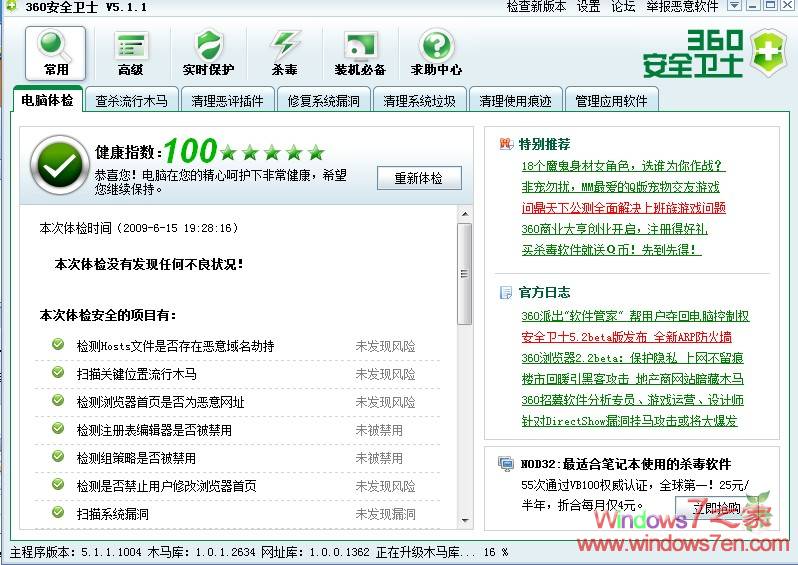Switch to the 修复系统漏洞 tab

click(323, 101)
